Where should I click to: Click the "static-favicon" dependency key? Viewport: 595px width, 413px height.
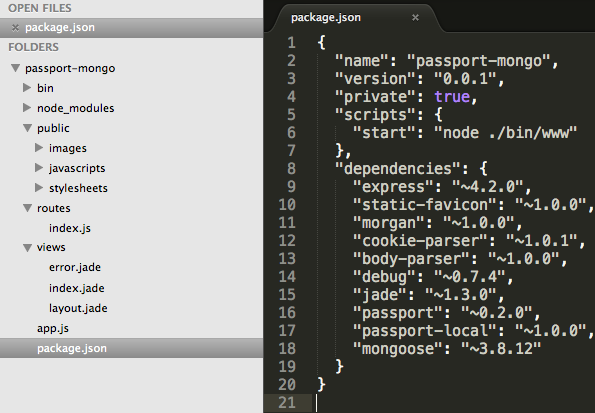click(x=425, y=205)
